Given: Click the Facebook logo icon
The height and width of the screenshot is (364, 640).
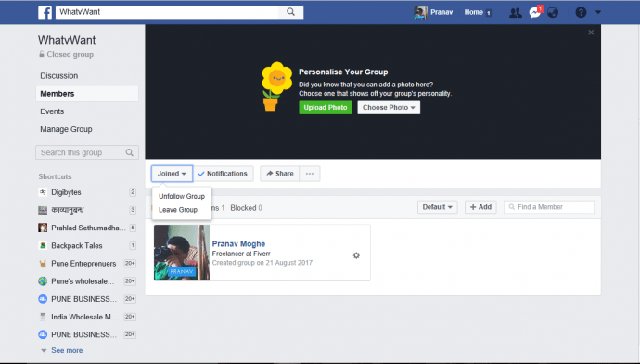Looking at the screenshot, I should tap(45, 12).
